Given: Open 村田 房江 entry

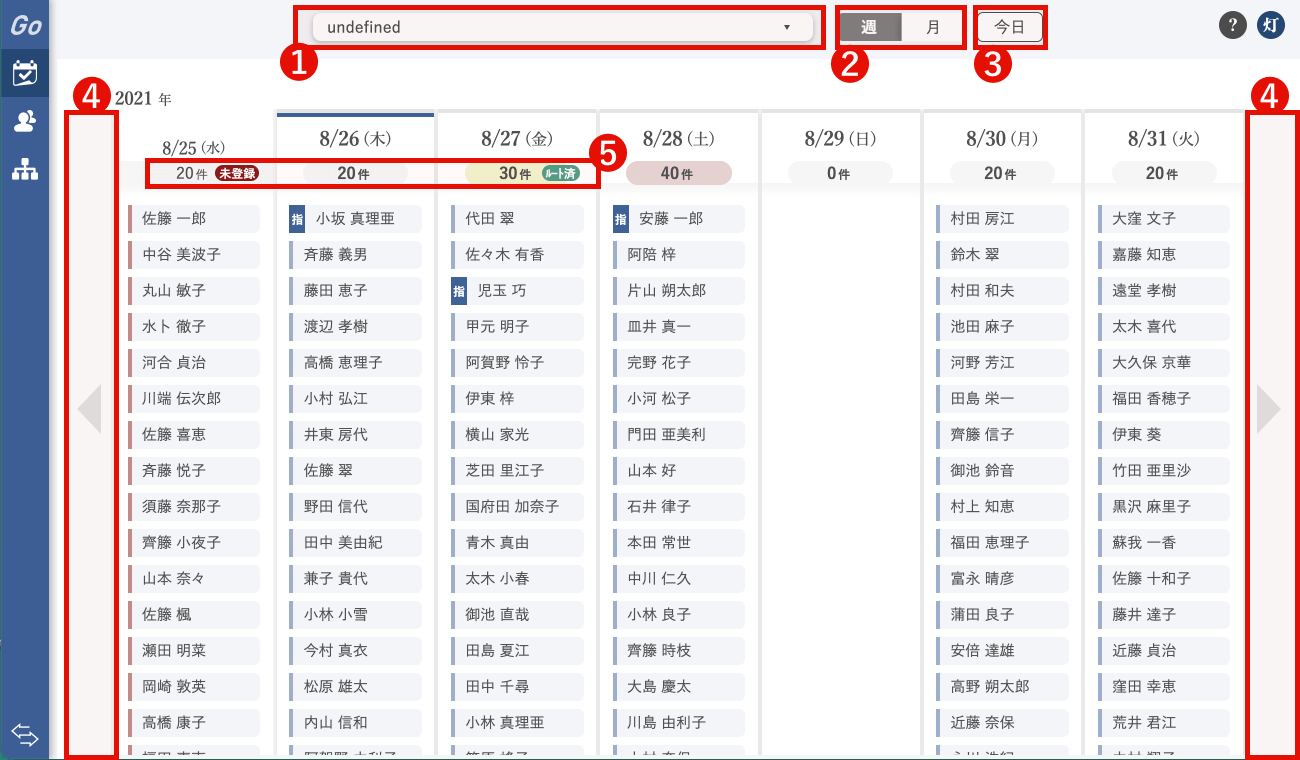Looking at the screenshot, I should pos(1002,219).
